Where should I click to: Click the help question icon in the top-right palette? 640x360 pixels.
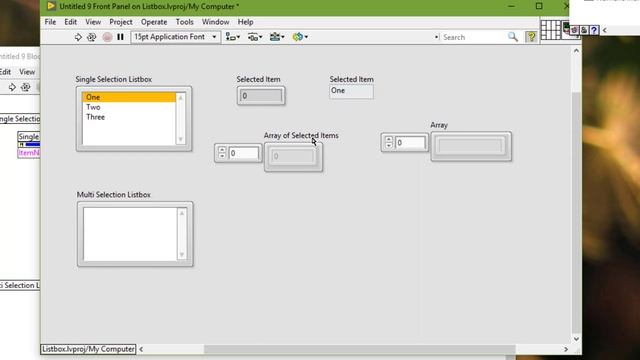594,30
